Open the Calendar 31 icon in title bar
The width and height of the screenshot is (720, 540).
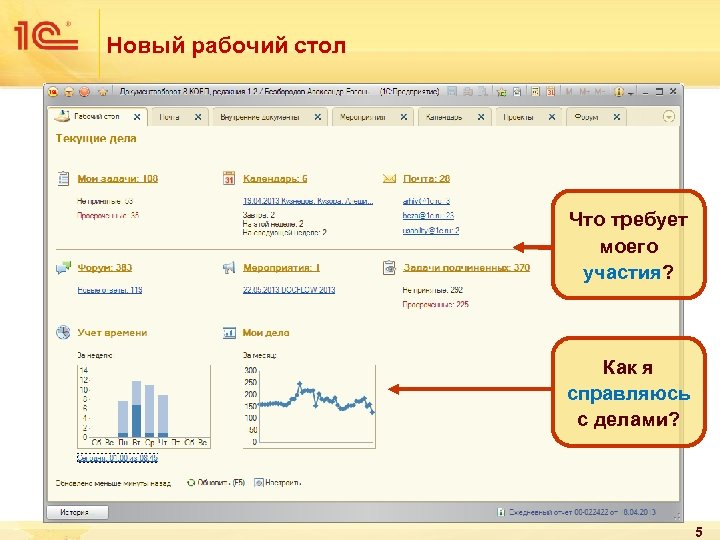pyautogui.click(x=551, y=92)
